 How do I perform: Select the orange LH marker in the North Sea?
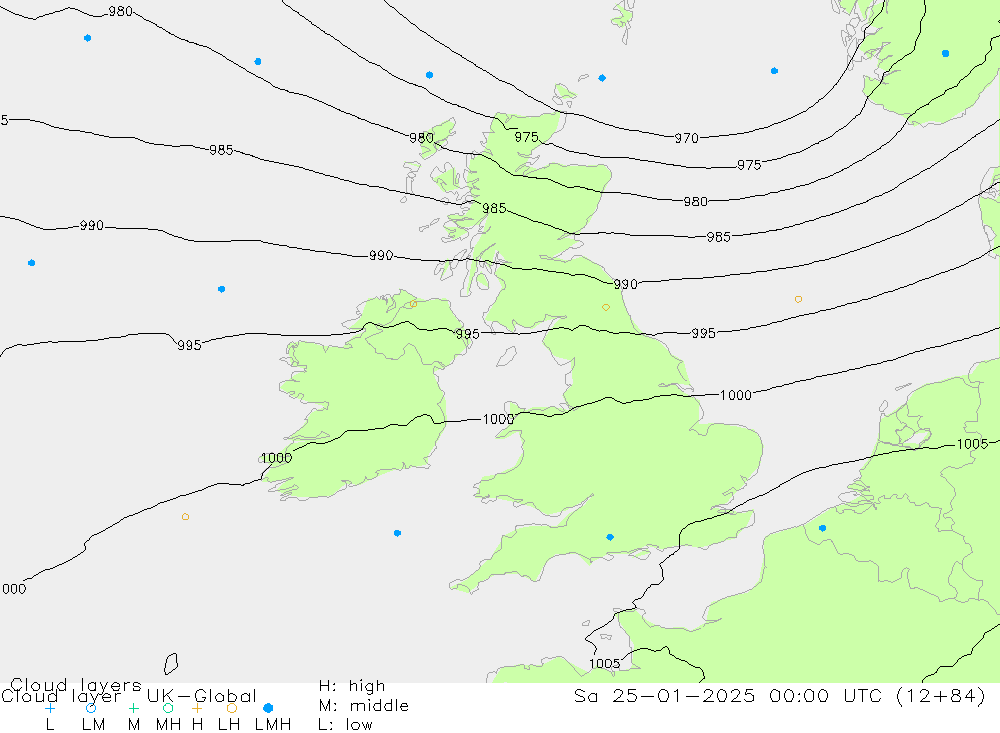coord(798,299)
